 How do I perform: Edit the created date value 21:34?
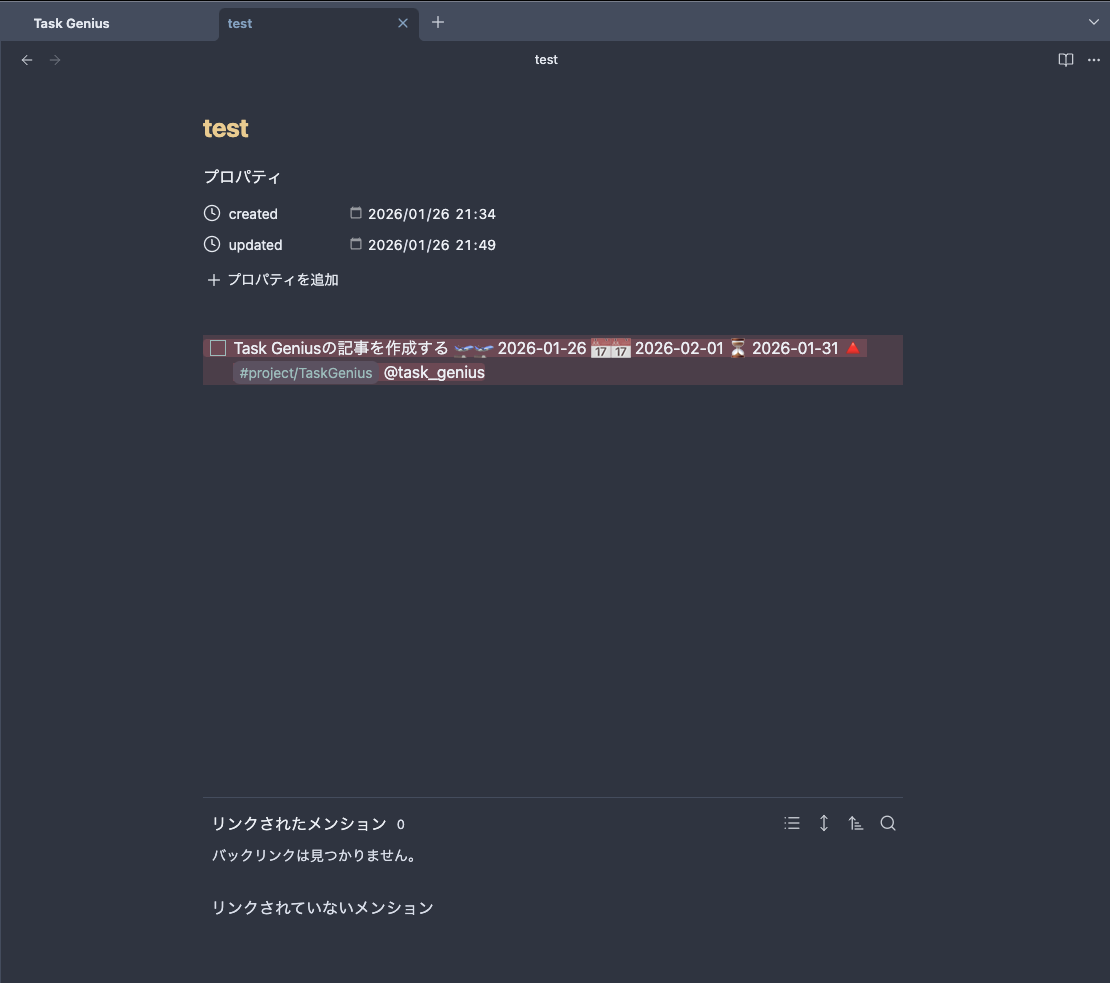[x=432, y=214]
